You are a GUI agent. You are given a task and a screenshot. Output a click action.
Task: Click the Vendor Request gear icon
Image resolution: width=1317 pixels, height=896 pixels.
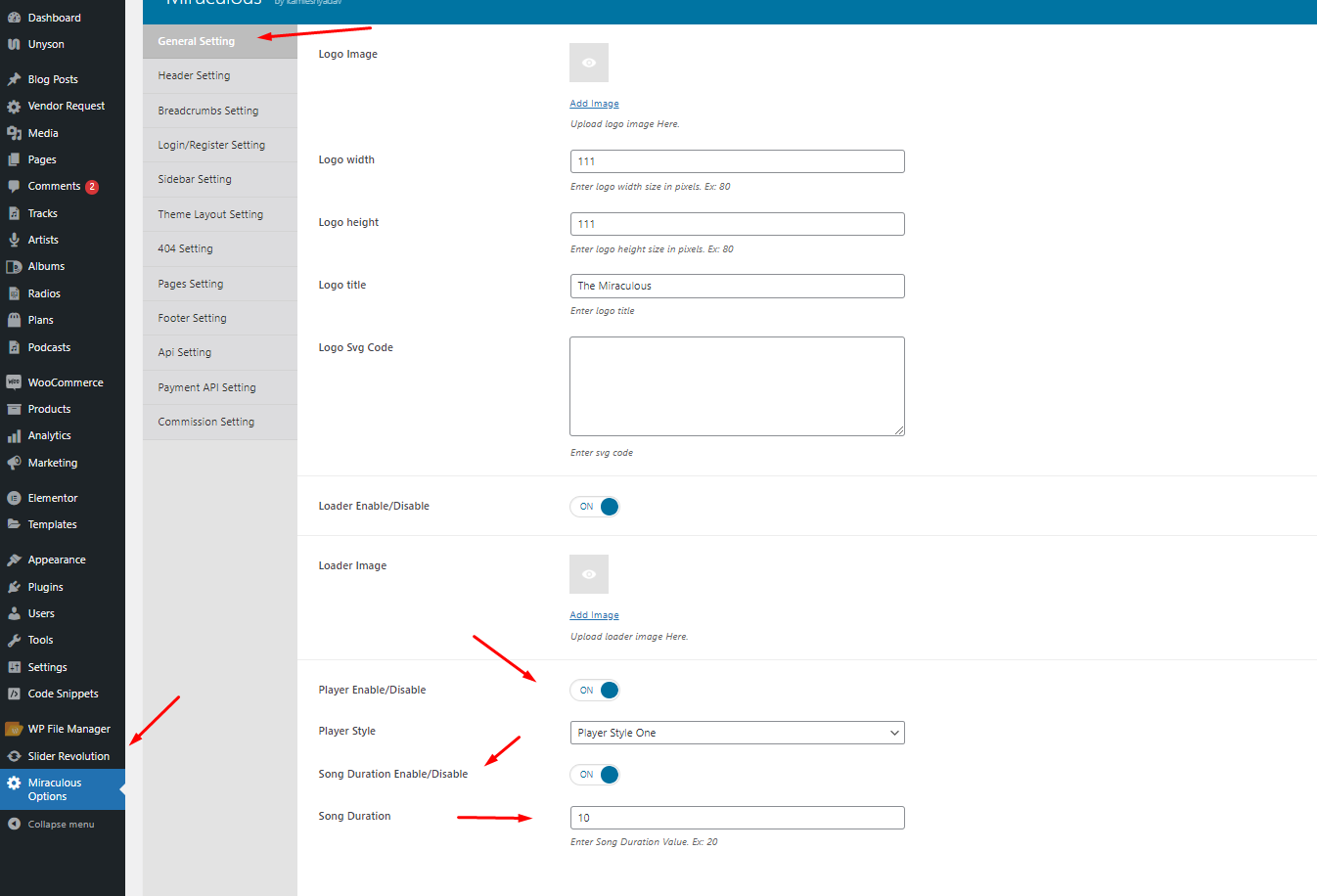pos(14,107)
